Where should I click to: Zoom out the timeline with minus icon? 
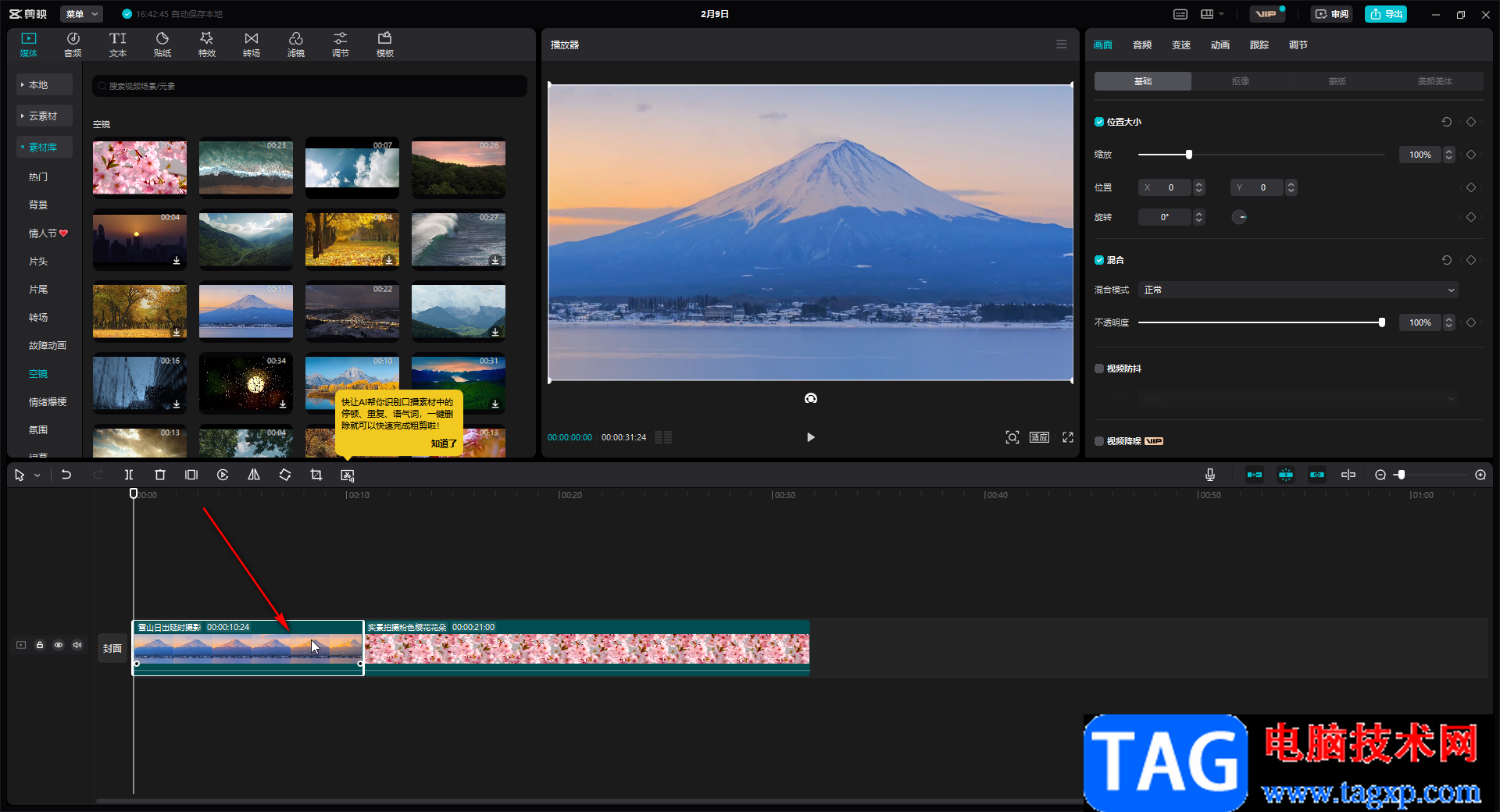click(1380, 475)
